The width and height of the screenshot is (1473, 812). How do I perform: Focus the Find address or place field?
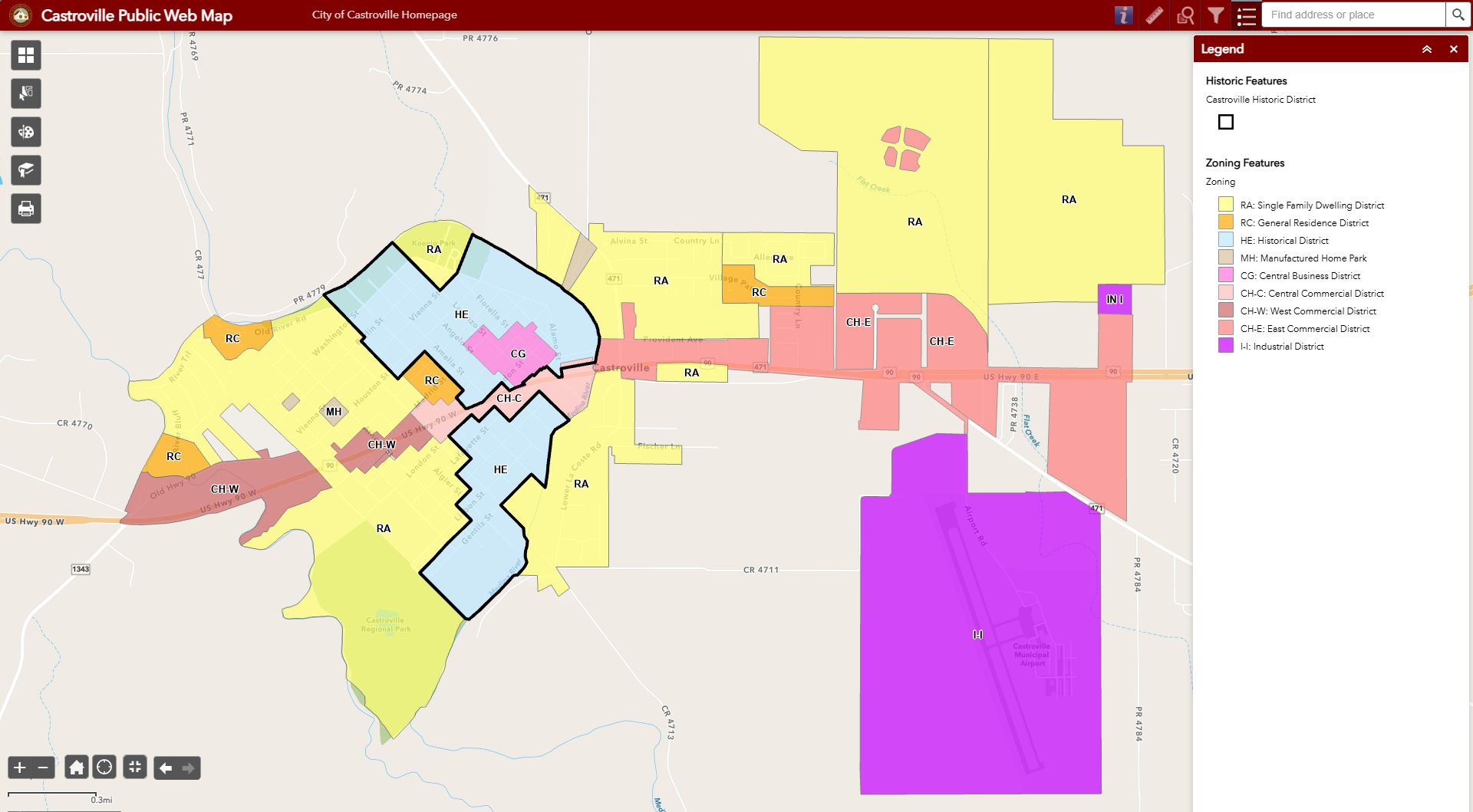coord(1354,15)
